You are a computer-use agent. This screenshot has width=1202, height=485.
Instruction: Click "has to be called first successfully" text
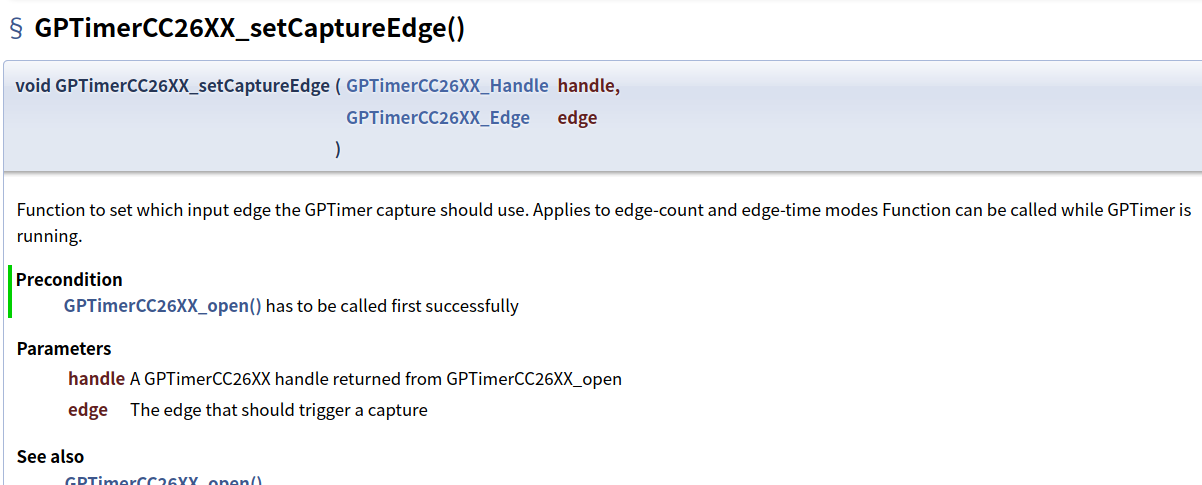(x=392, y=306)
